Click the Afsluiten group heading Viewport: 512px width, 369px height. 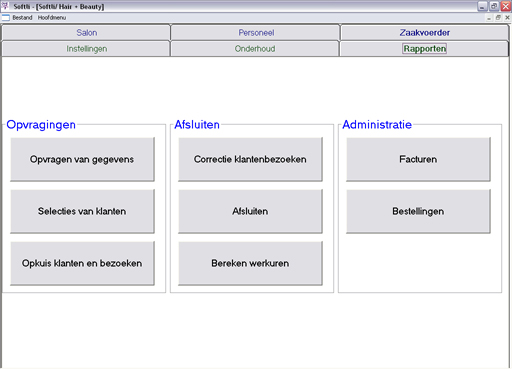[197, 125]
